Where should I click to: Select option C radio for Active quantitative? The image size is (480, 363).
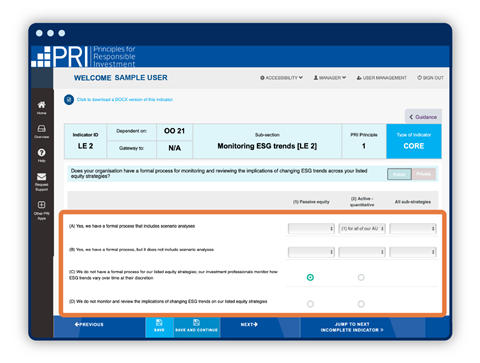[x=361, y=277]
